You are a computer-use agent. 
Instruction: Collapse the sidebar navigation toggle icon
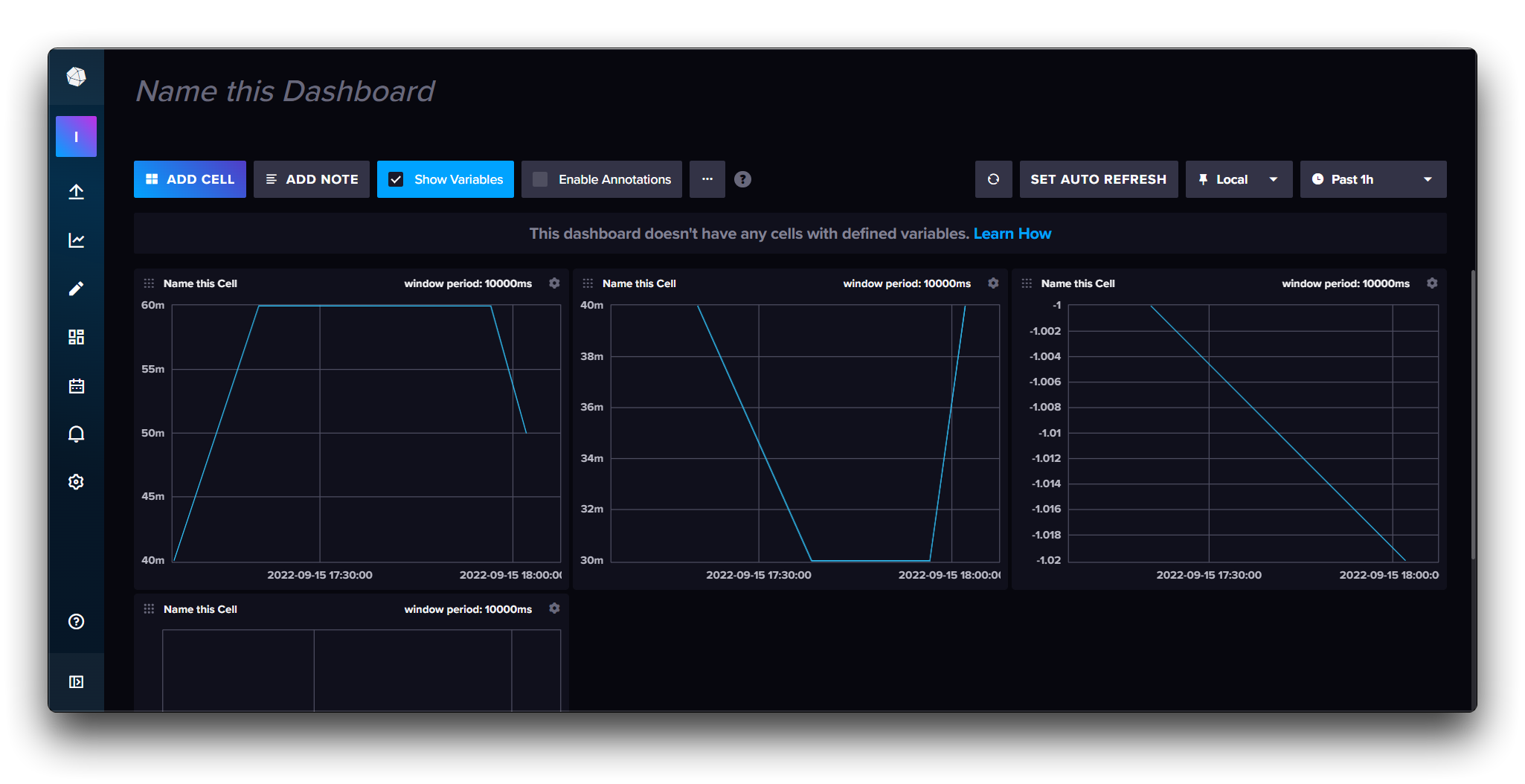point(76,682)
